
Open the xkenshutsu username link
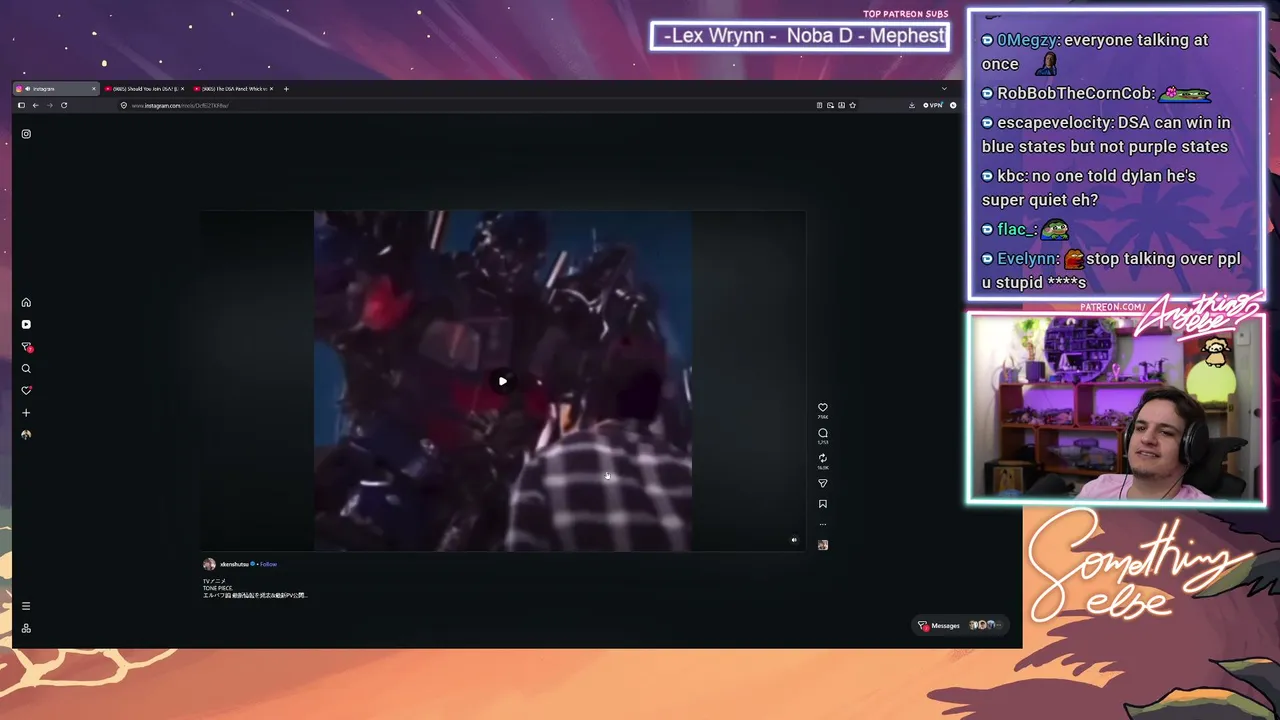[x=235, y=564]
